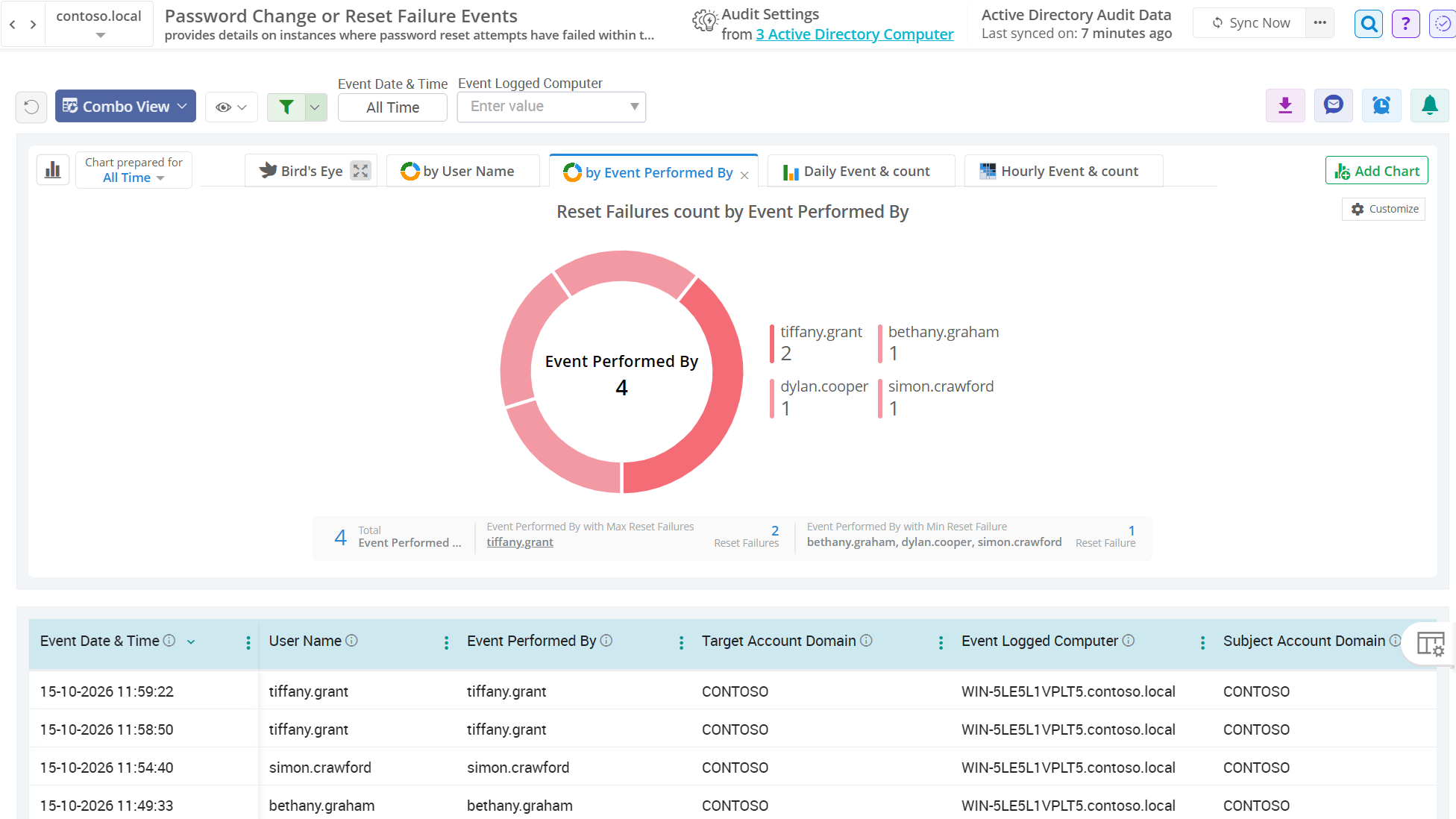The image size is (1456, 819).
Task: Click tiffany.grant legend color marker
Action: coord(772,343)
